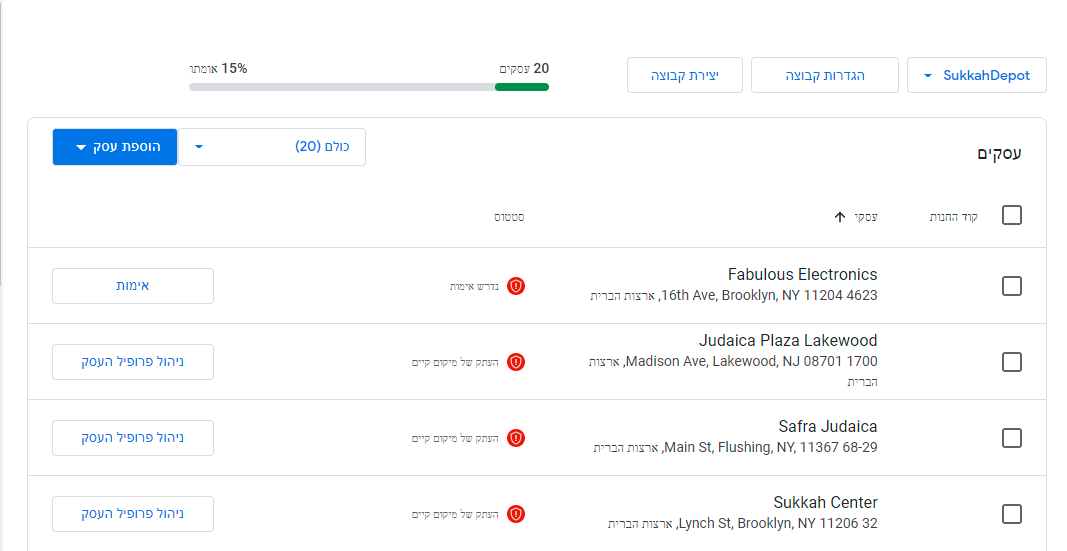The image size is (1067, 551).
Task: Toggle the Sukkah Center row checkbox
Action: point(1011,514)
